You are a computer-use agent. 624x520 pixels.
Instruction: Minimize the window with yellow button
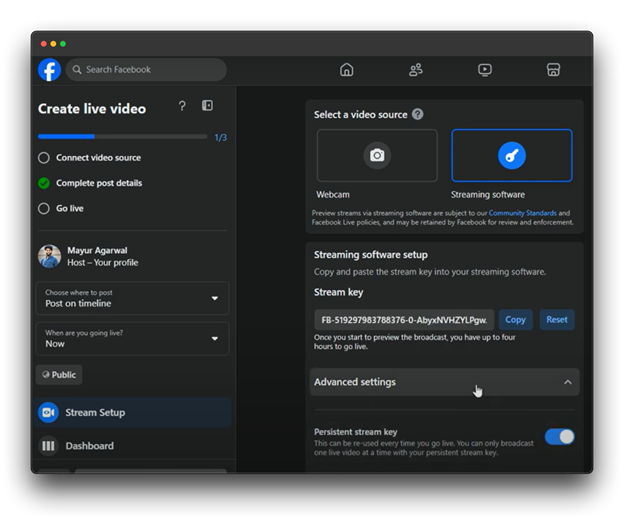(53, 44)
